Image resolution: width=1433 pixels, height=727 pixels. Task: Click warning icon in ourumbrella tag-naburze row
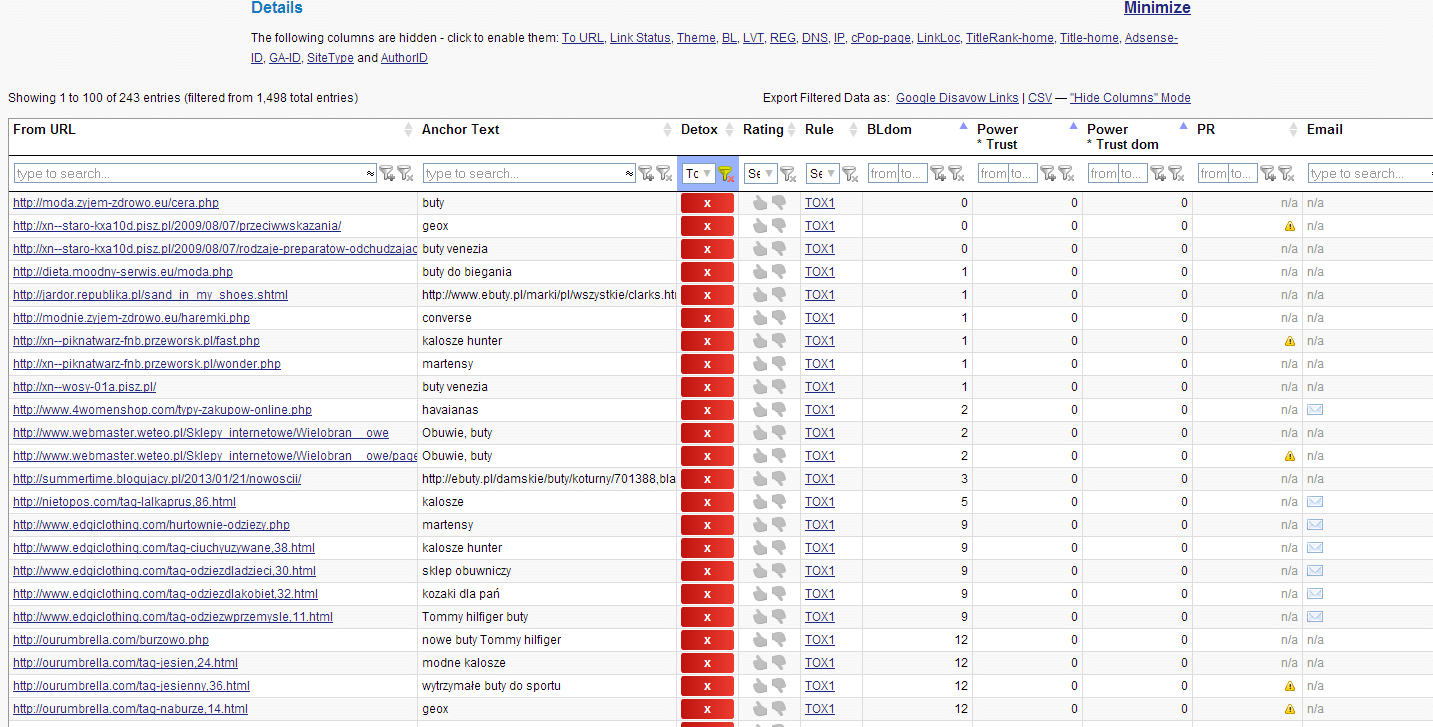coord(1290,709)
